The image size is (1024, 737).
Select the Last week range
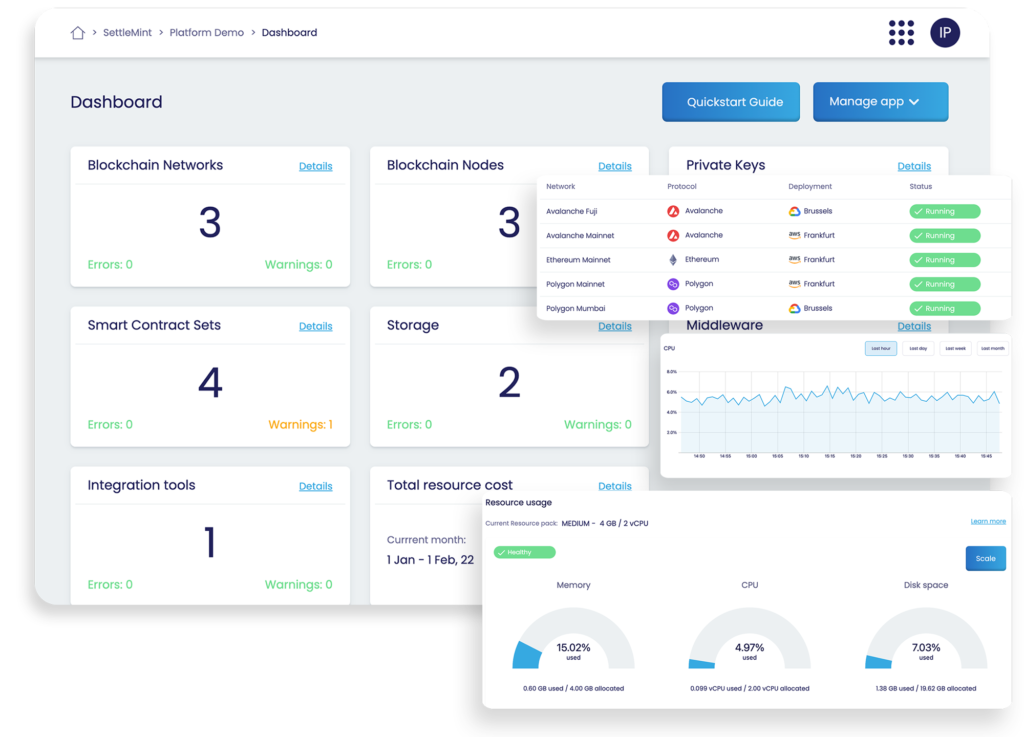[x=955, y=349]
